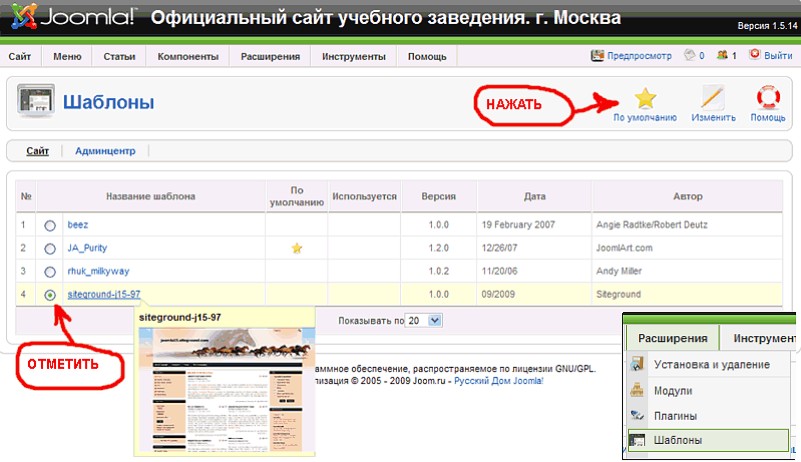Open the Меню top menu

67,56
